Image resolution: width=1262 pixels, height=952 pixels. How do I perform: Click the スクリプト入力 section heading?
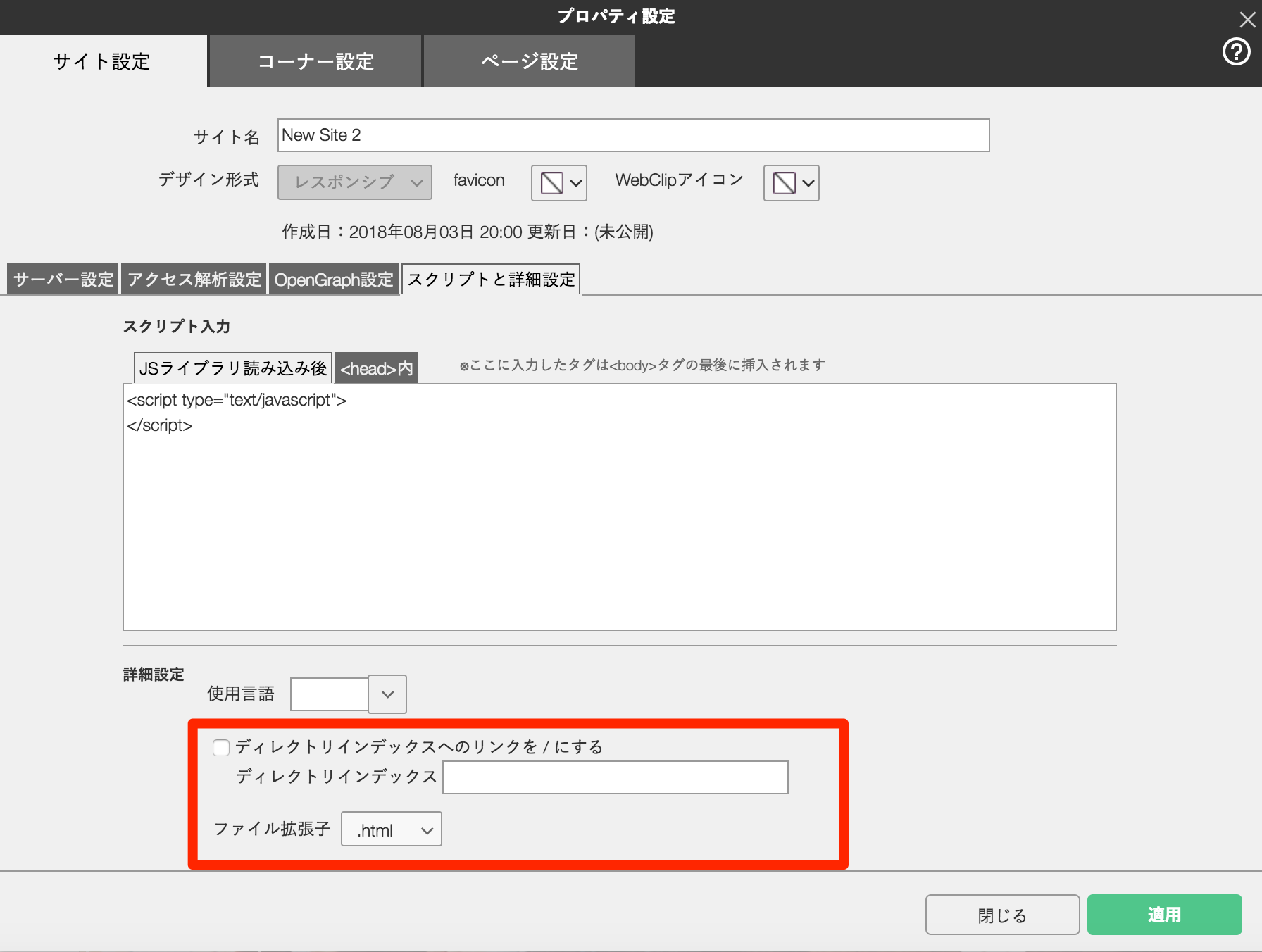177,326
